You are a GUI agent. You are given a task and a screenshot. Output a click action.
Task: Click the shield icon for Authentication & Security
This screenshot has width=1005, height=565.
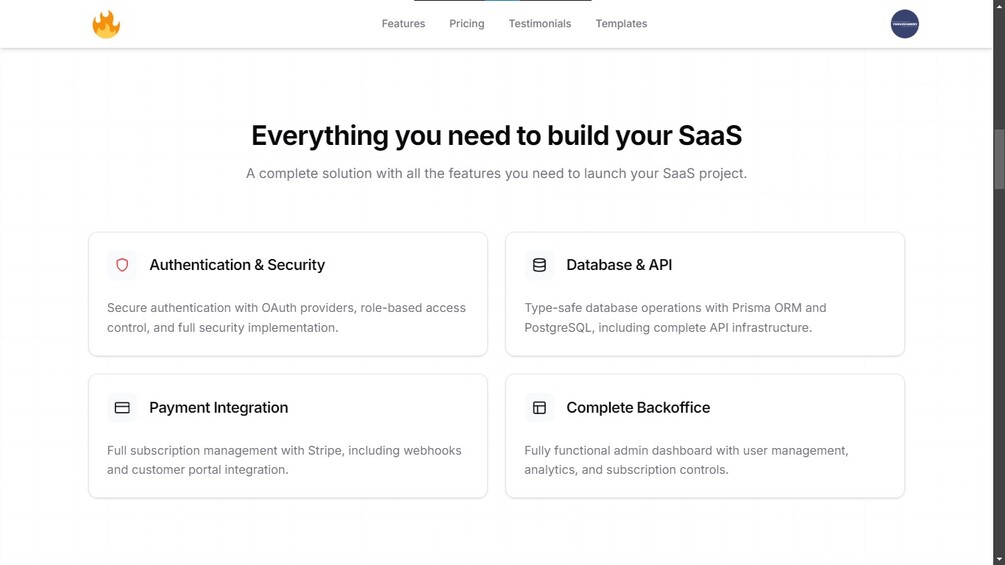tap(122, 265)
